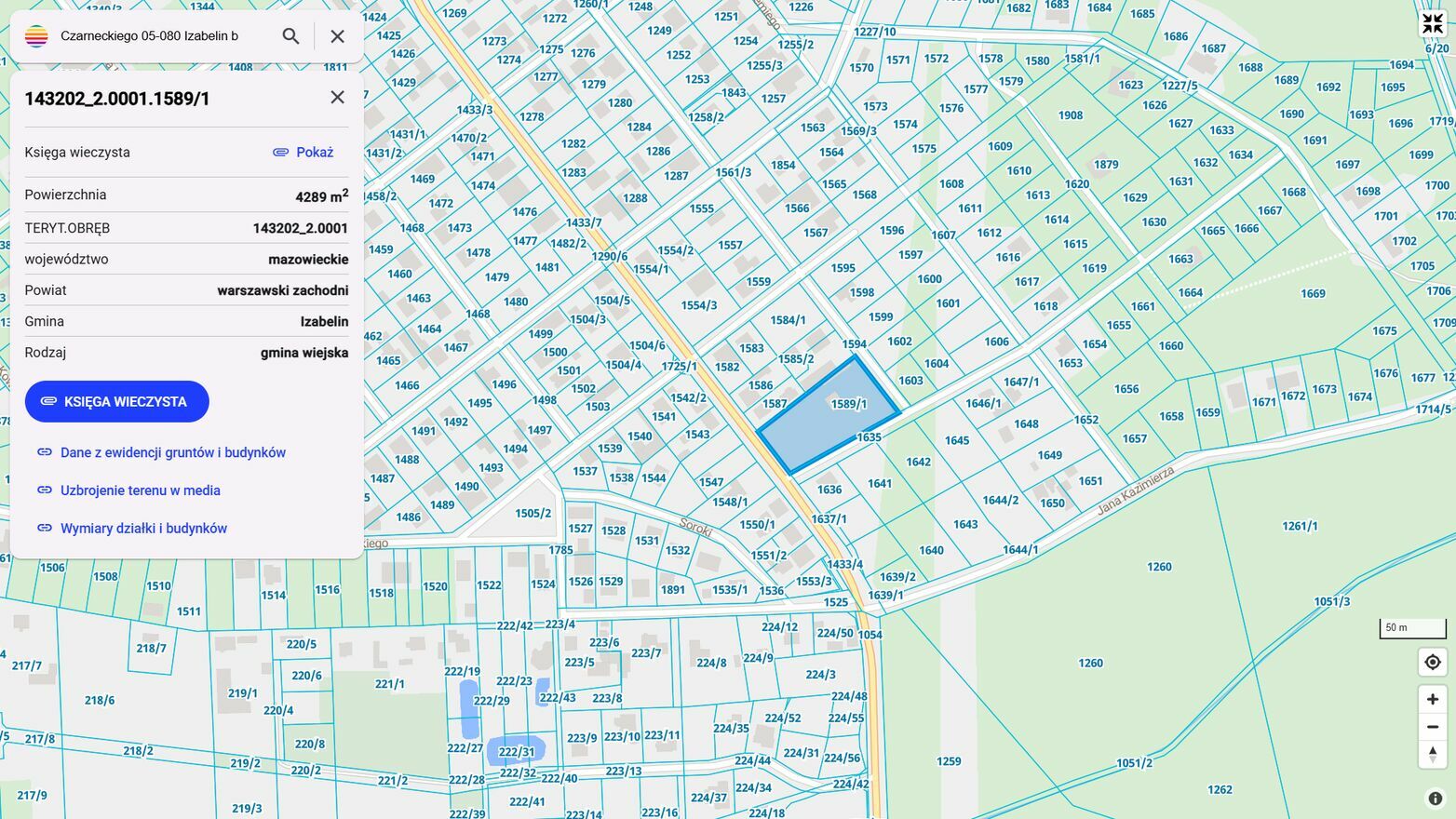
Task: Close the parcel 1589/1 details panel
Action: point(337,98)
